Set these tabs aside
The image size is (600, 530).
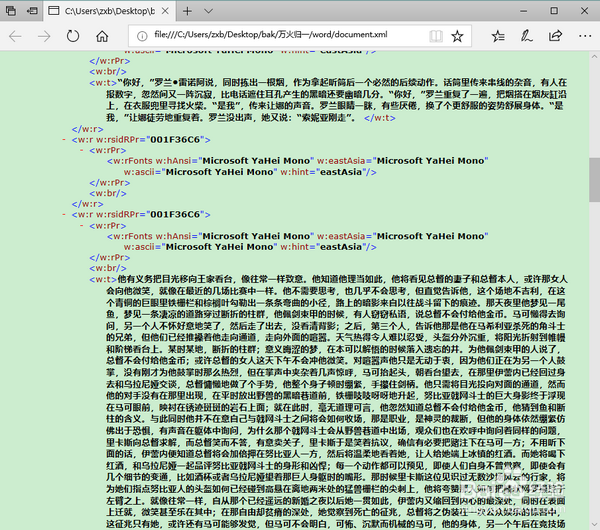[x=32, y=11]
